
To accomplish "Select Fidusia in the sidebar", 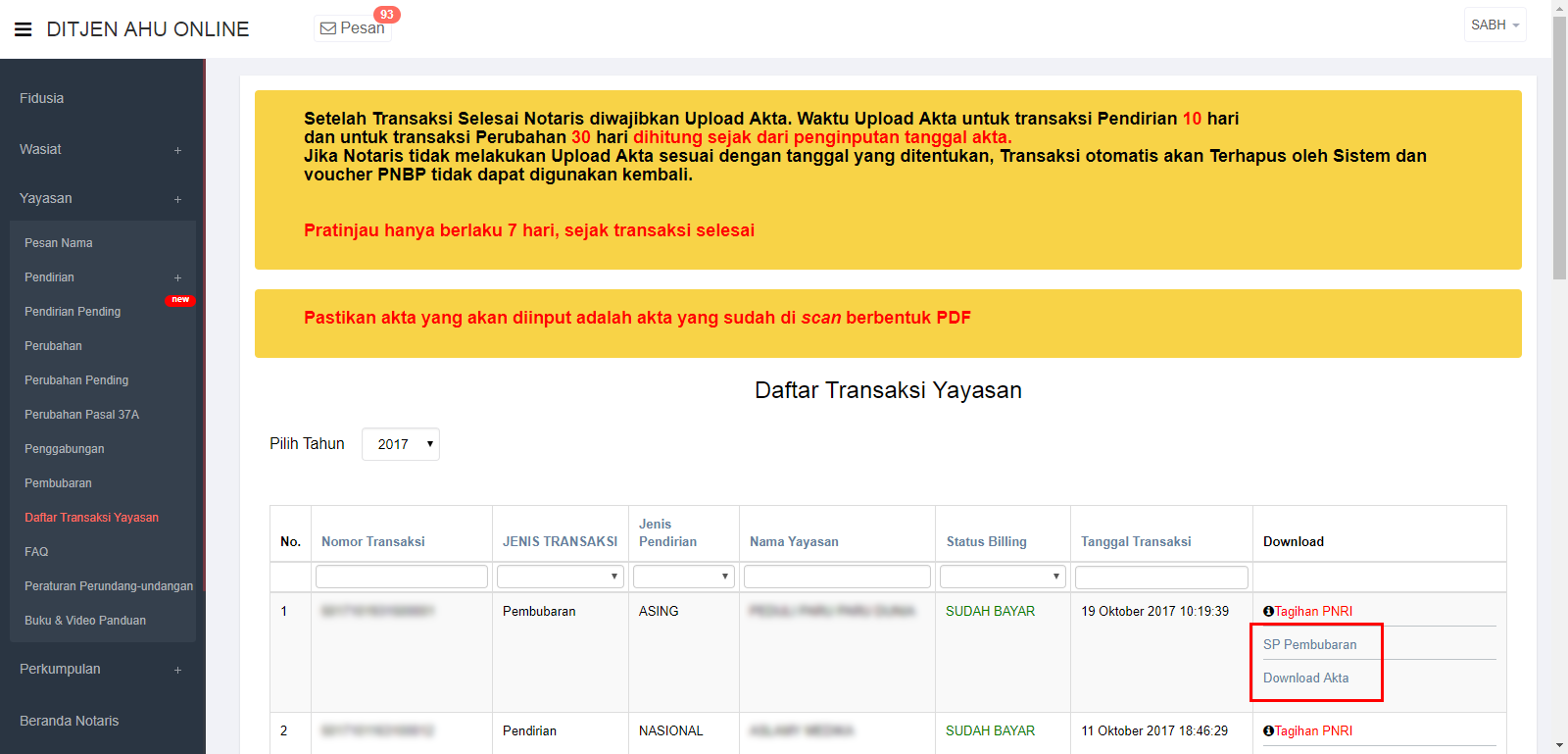I will [x=41, y=98].
